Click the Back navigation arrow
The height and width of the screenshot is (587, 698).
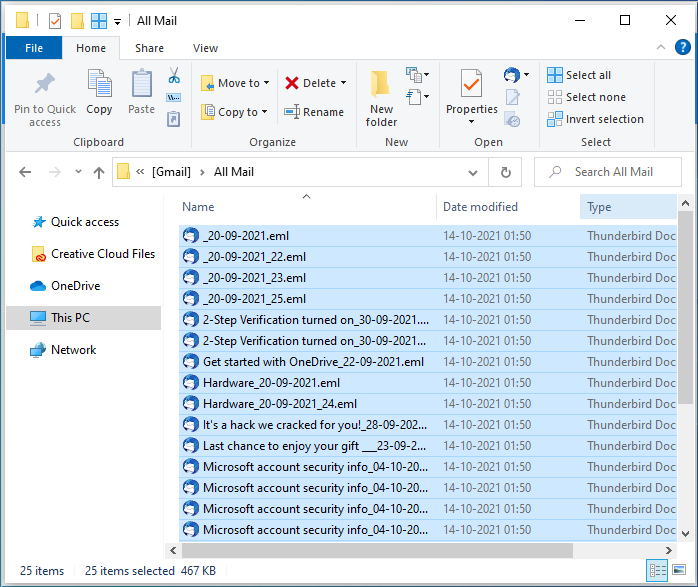point(25,172)
